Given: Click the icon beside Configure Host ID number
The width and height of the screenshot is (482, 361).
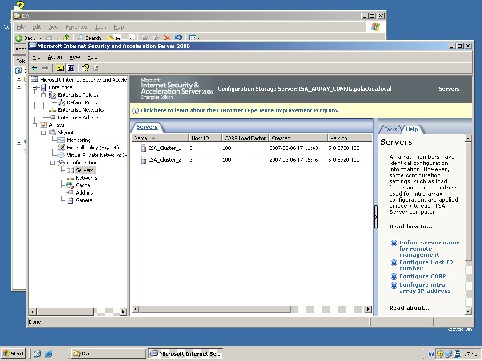Looking at the screenshot, I should (394, 263).
